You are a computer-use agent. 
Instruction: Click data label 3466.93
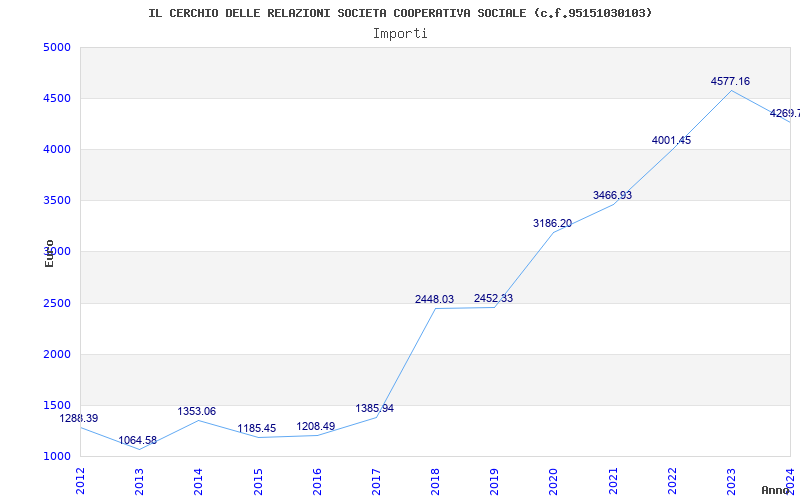click(x=612, y=195)
